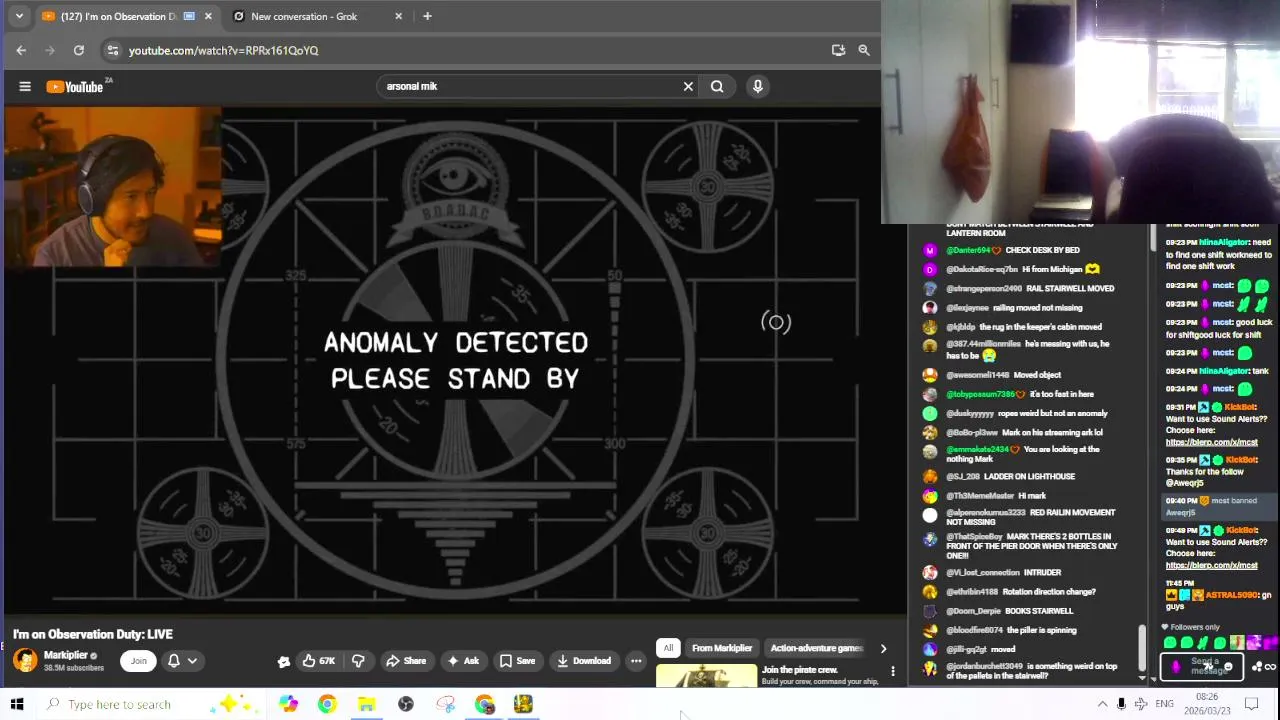1280x720 pixels.
Task: Open the Windows Start menu
Action: pos(17,704)
